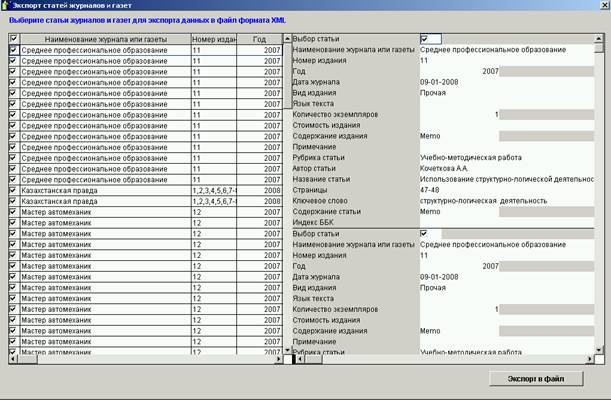Click the "Кочеткова А.А." author value

click(444, 168)
